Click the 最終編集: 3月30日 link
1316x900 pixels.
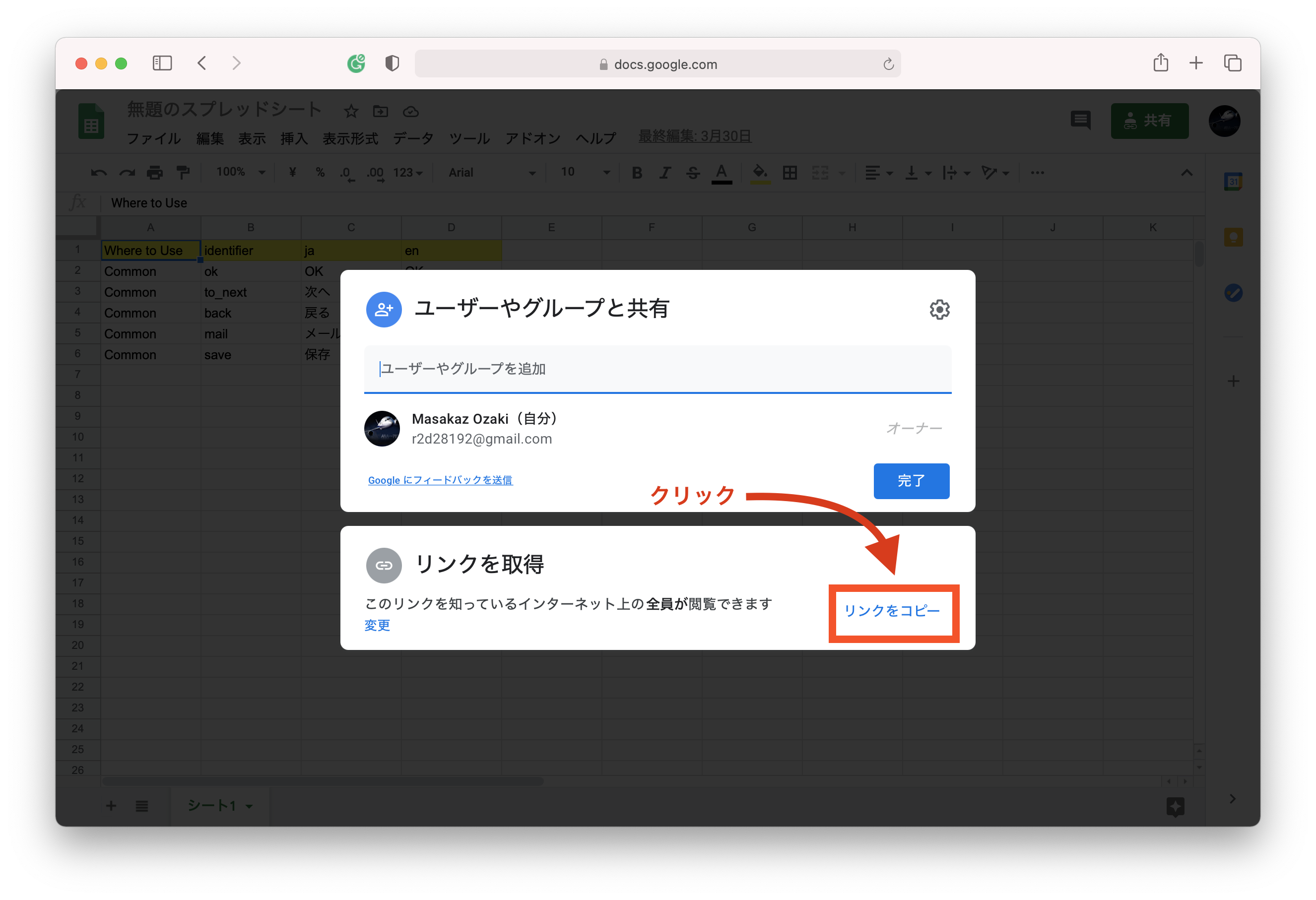point(695,136)
